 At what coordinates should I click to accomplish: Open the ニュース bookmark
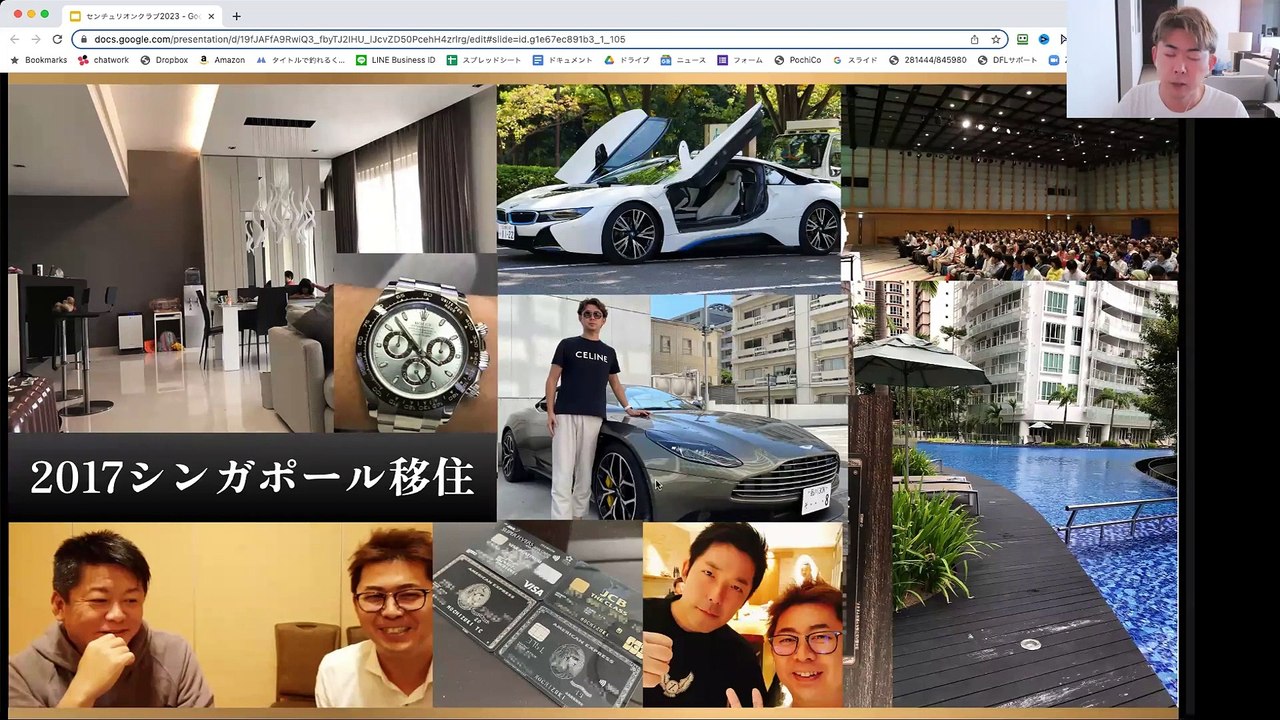click(683, 60)
